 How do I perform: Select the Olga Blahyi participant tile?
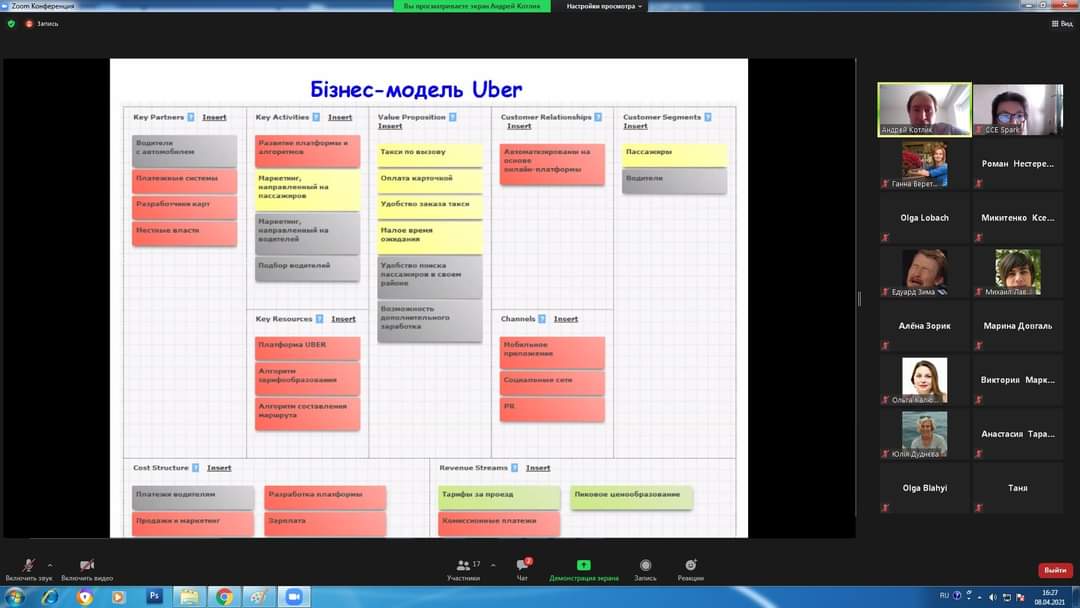pyautogui.click(x=924, y=488)
